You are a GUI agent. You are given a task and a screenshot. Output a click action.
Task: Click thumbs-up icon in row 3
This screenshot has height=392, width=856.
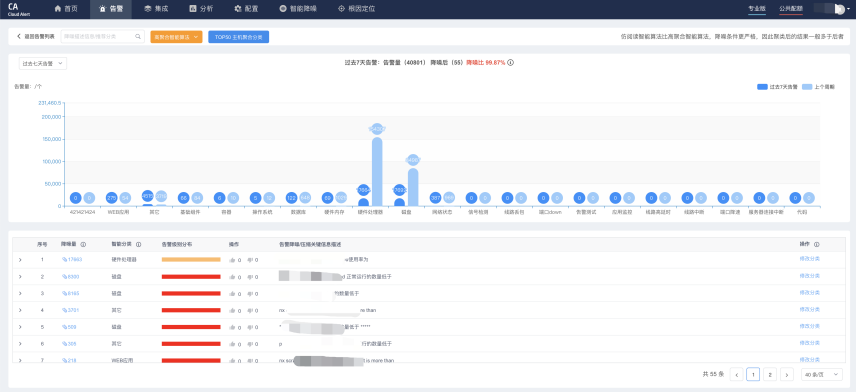(232, 294)
